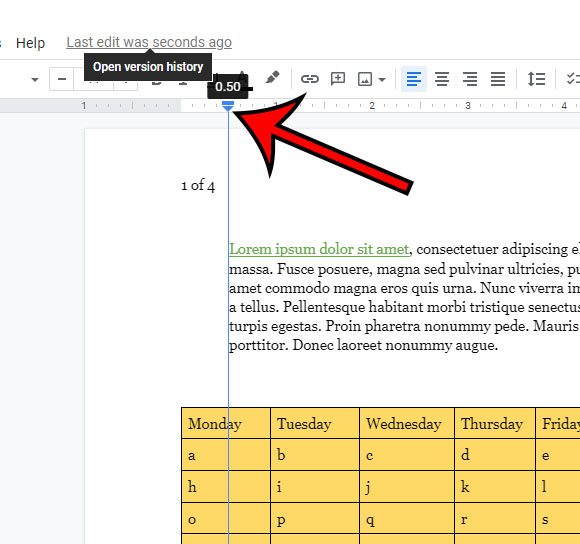Click the insert link icon
Image resolution: width=580 pixels, height=544 pixels.
(309, 79)
